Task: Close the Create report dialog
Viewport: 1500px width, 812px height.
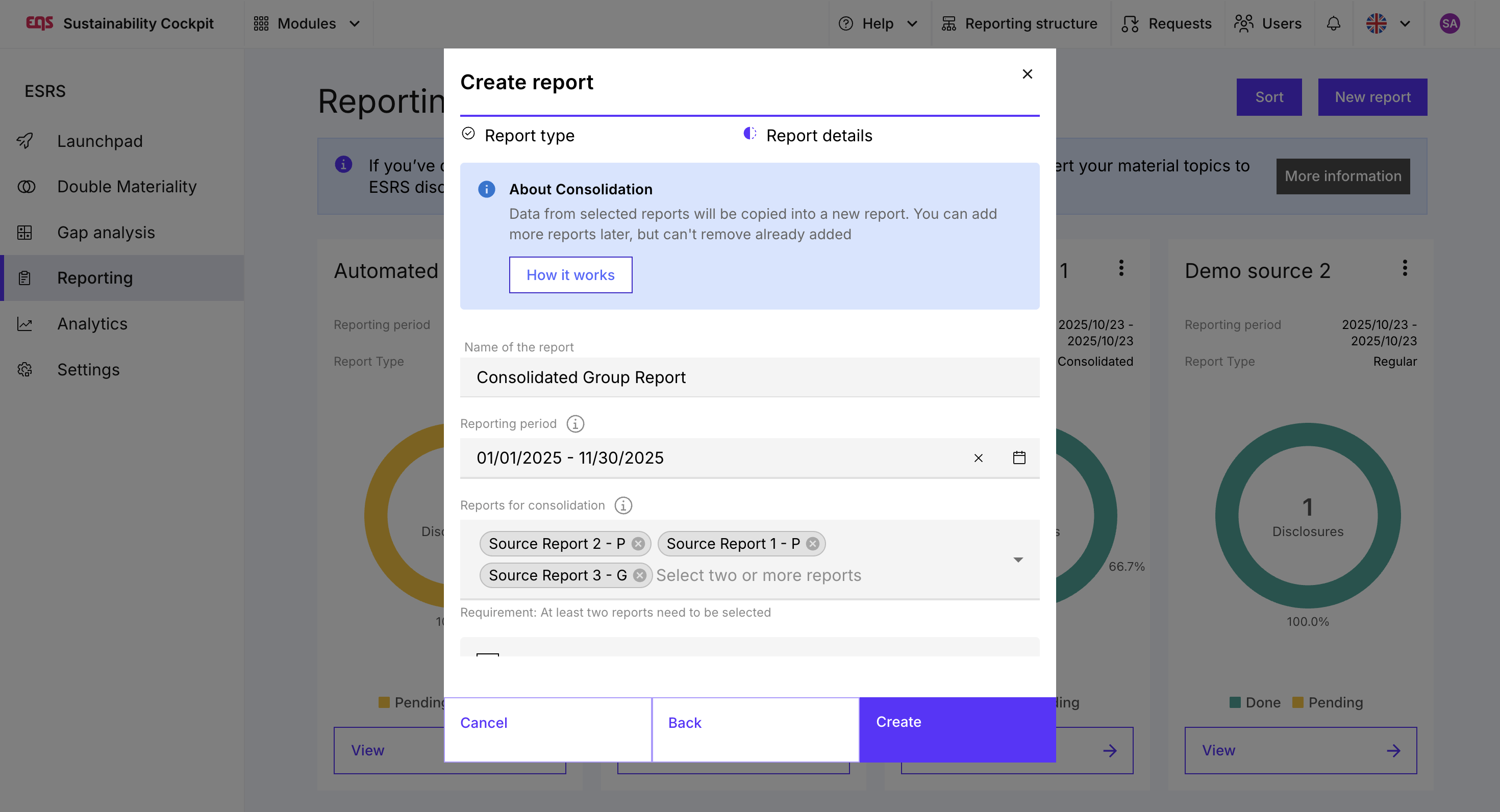Action: click(x=1027, y=74)
